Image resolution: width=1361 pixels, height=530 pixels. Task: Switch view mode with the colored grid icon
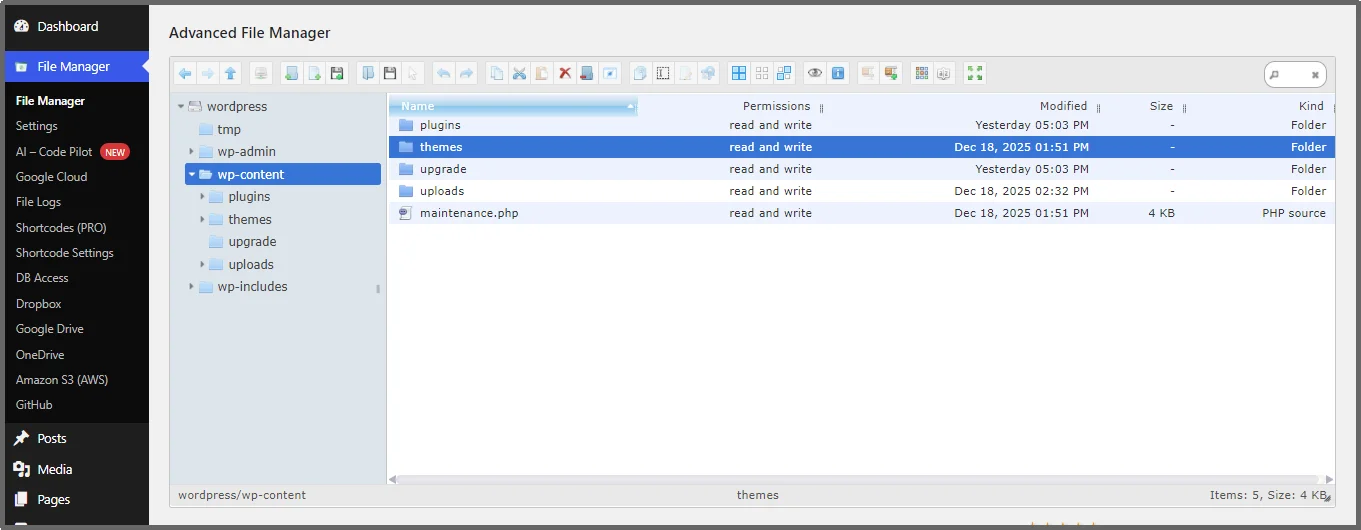click(x=922, y=73)
